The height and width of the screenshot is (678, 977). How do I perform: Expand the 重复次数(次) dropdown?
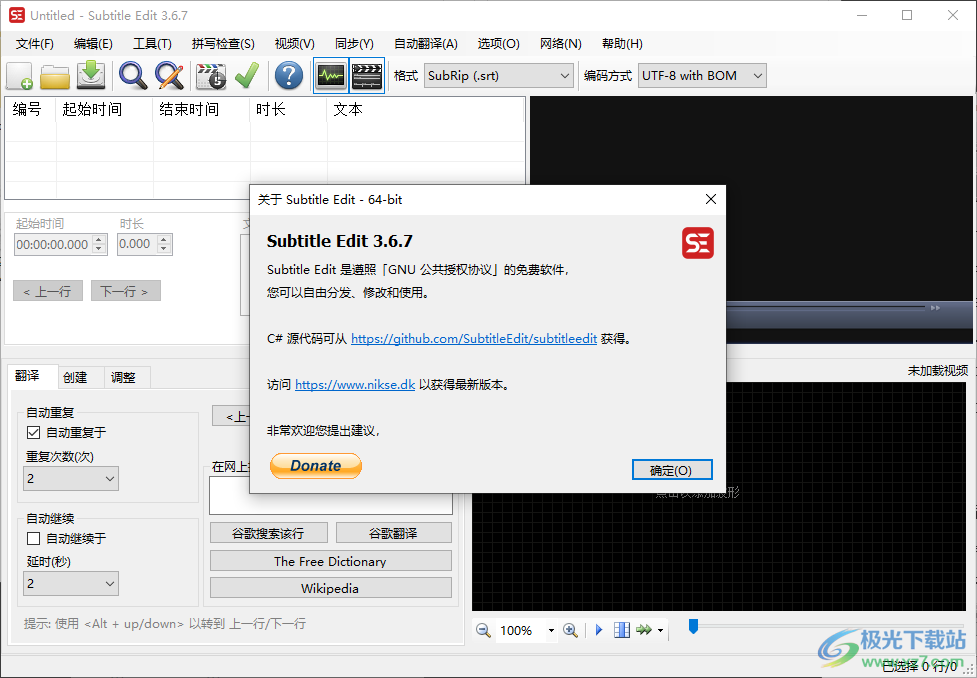[71, 479]
